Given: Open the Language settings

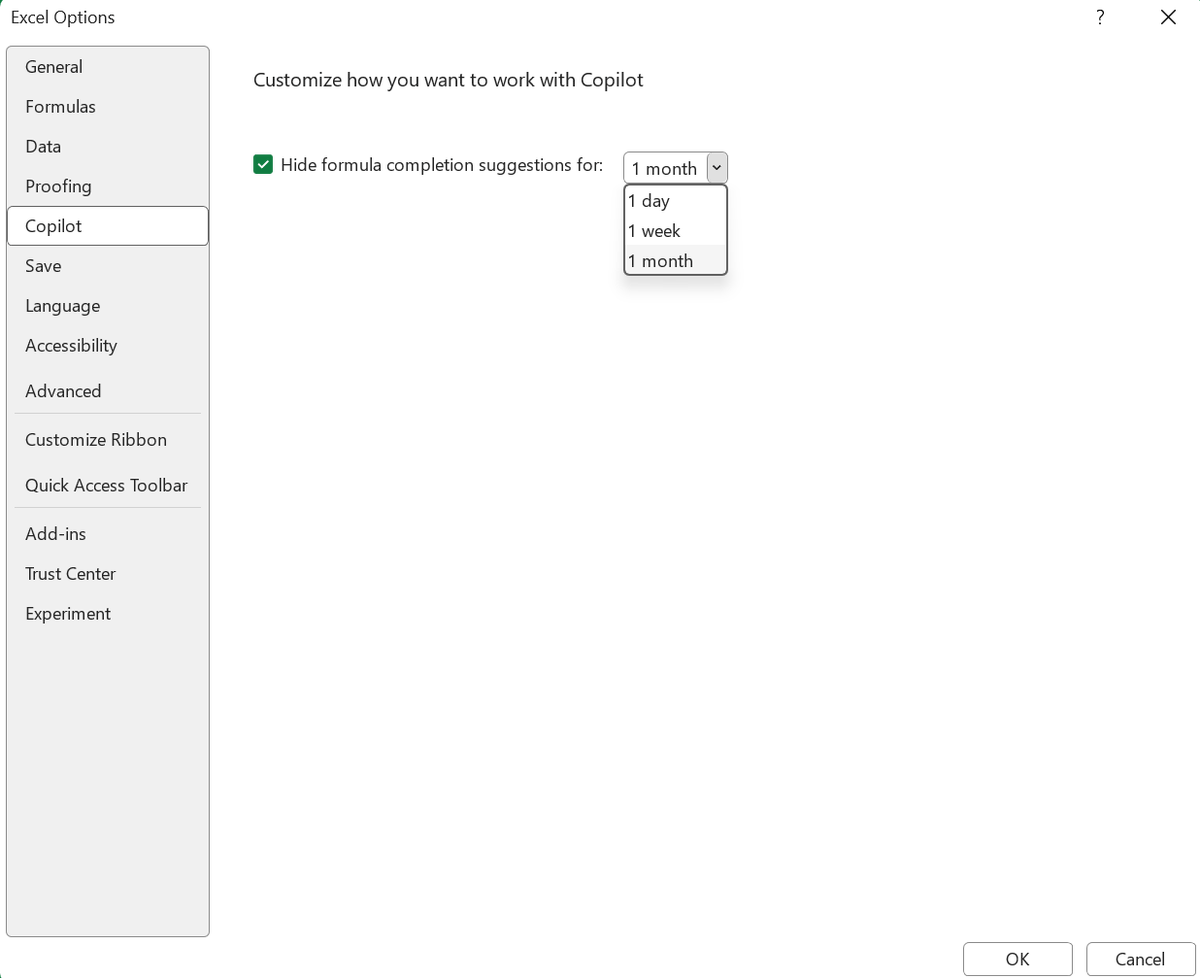Looking at the screenshot, I should click(x=107, y=306).
